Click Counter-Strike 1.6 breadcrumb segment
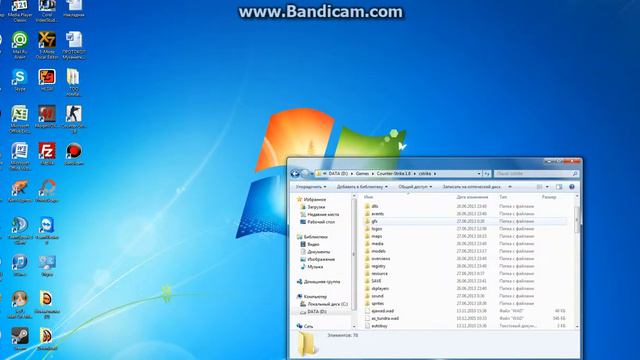 tap(393, 173)
